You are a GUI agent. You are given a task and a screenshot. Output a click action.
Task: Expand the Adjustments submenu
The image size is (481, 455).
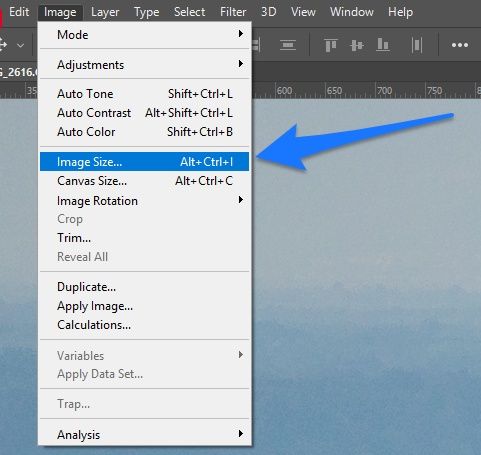pyautogui.click(x=144, y=65)
